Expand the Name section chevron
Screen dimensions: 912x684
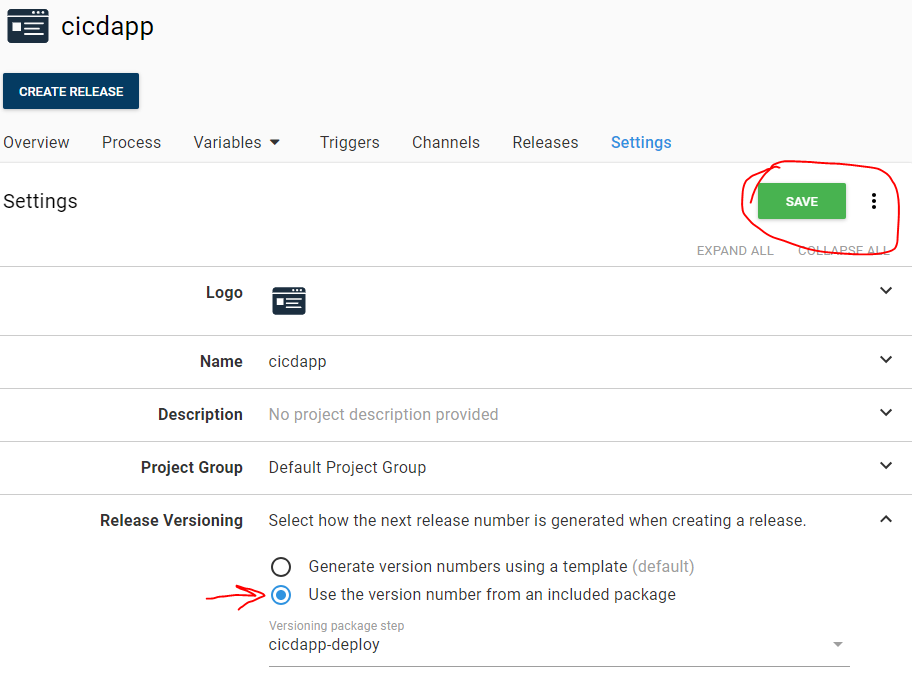(885, 360)
